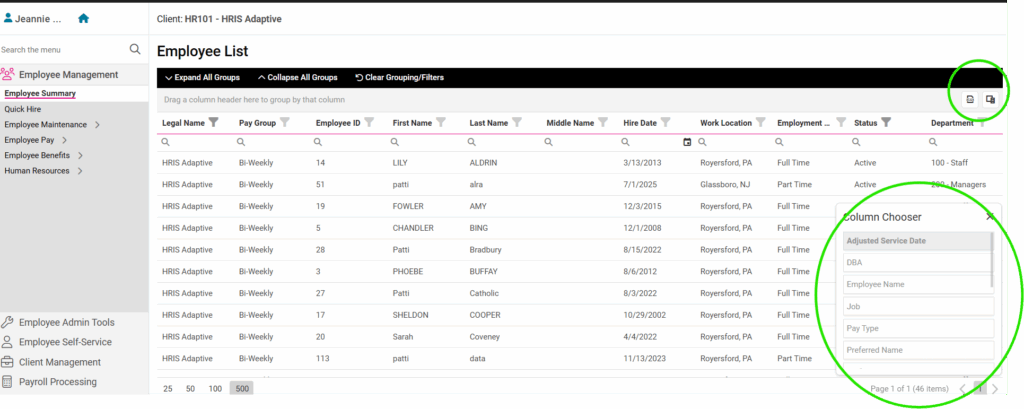Click the menu search magnifier icon
The height and width of the screenshot is (409, 1024).
click(x=135, y=49)
